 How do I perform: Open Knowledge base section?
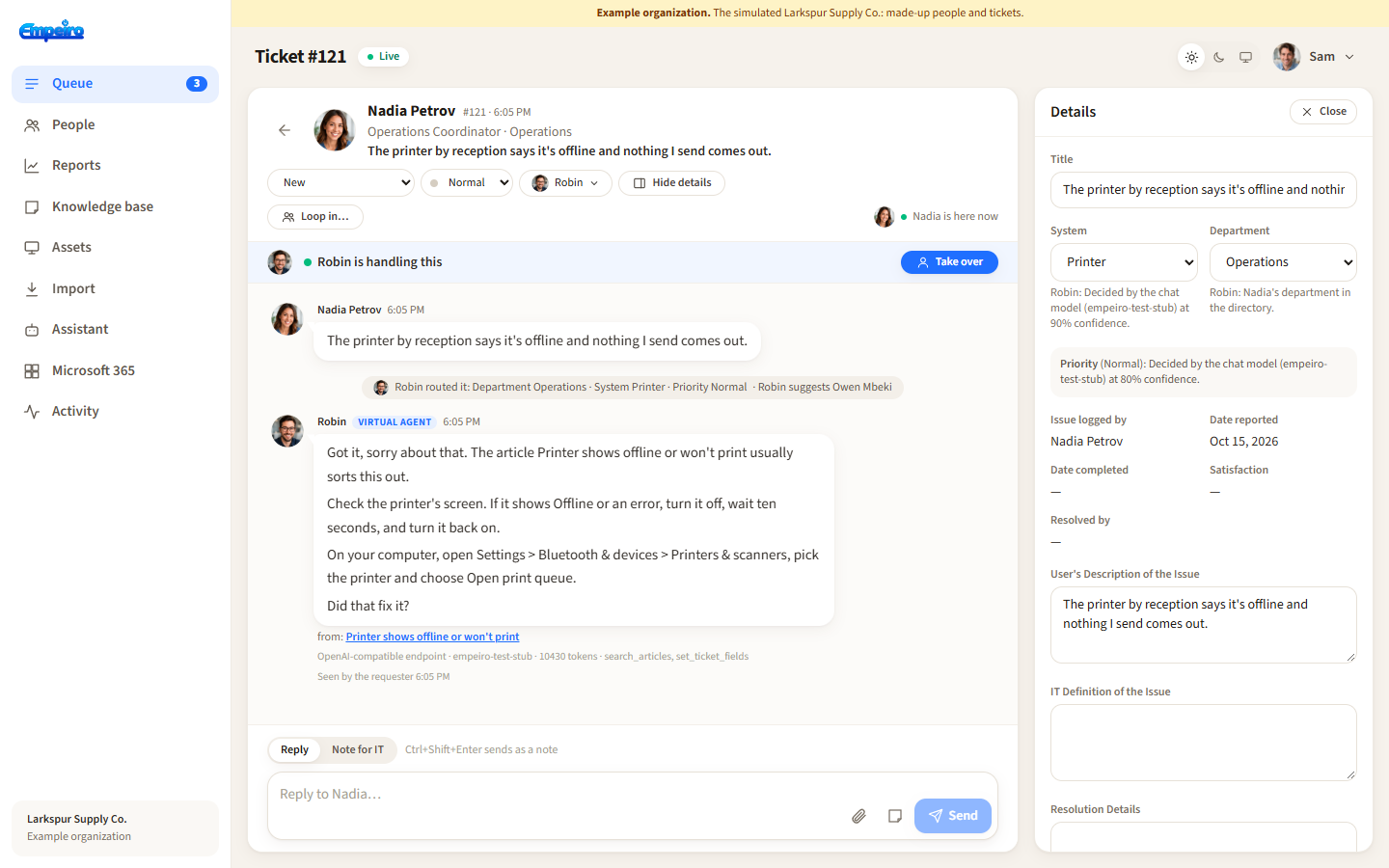click(115, 206)
